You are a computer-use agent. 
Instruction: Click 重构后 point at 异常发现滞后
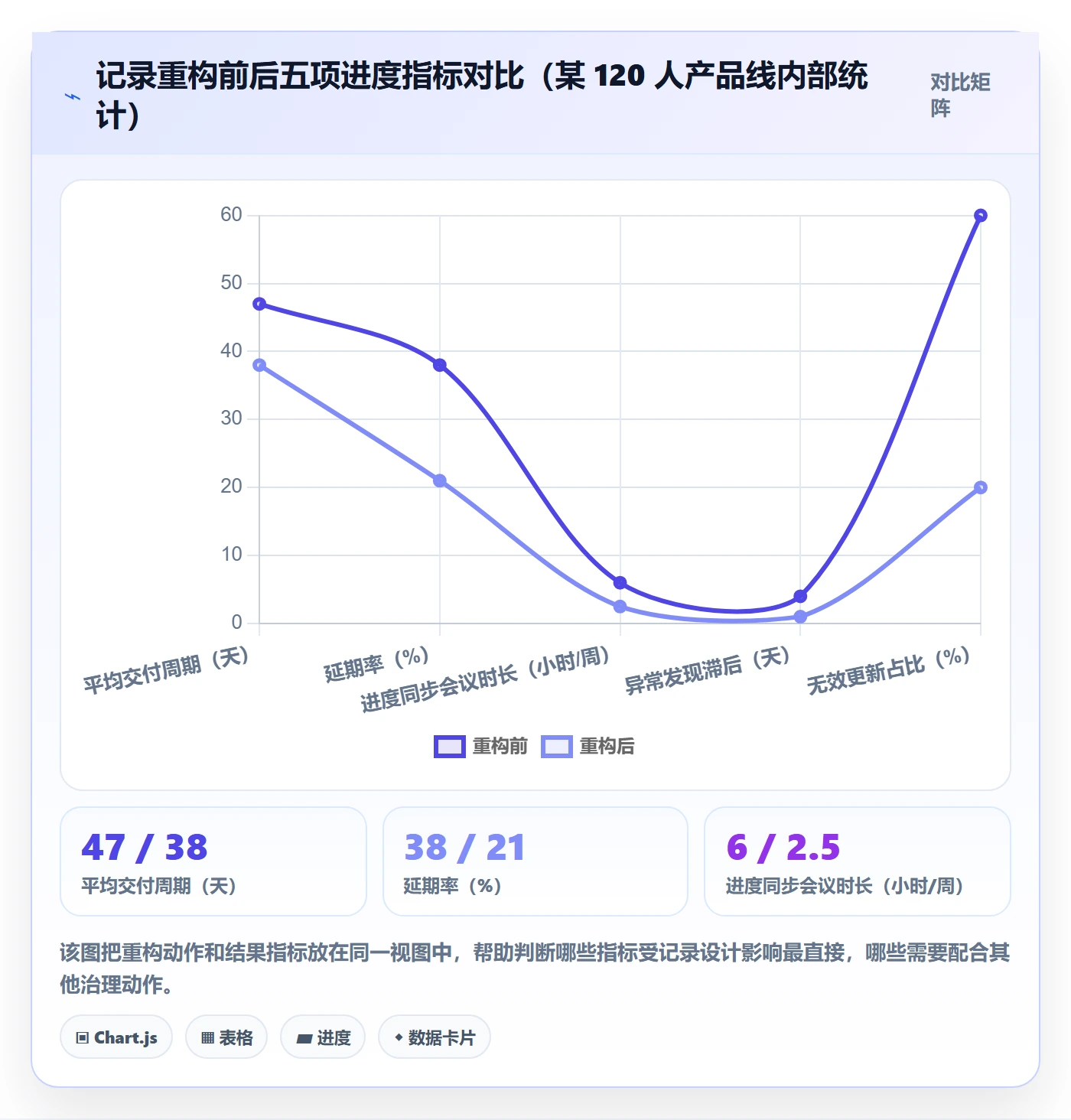[x=800, y=617]
